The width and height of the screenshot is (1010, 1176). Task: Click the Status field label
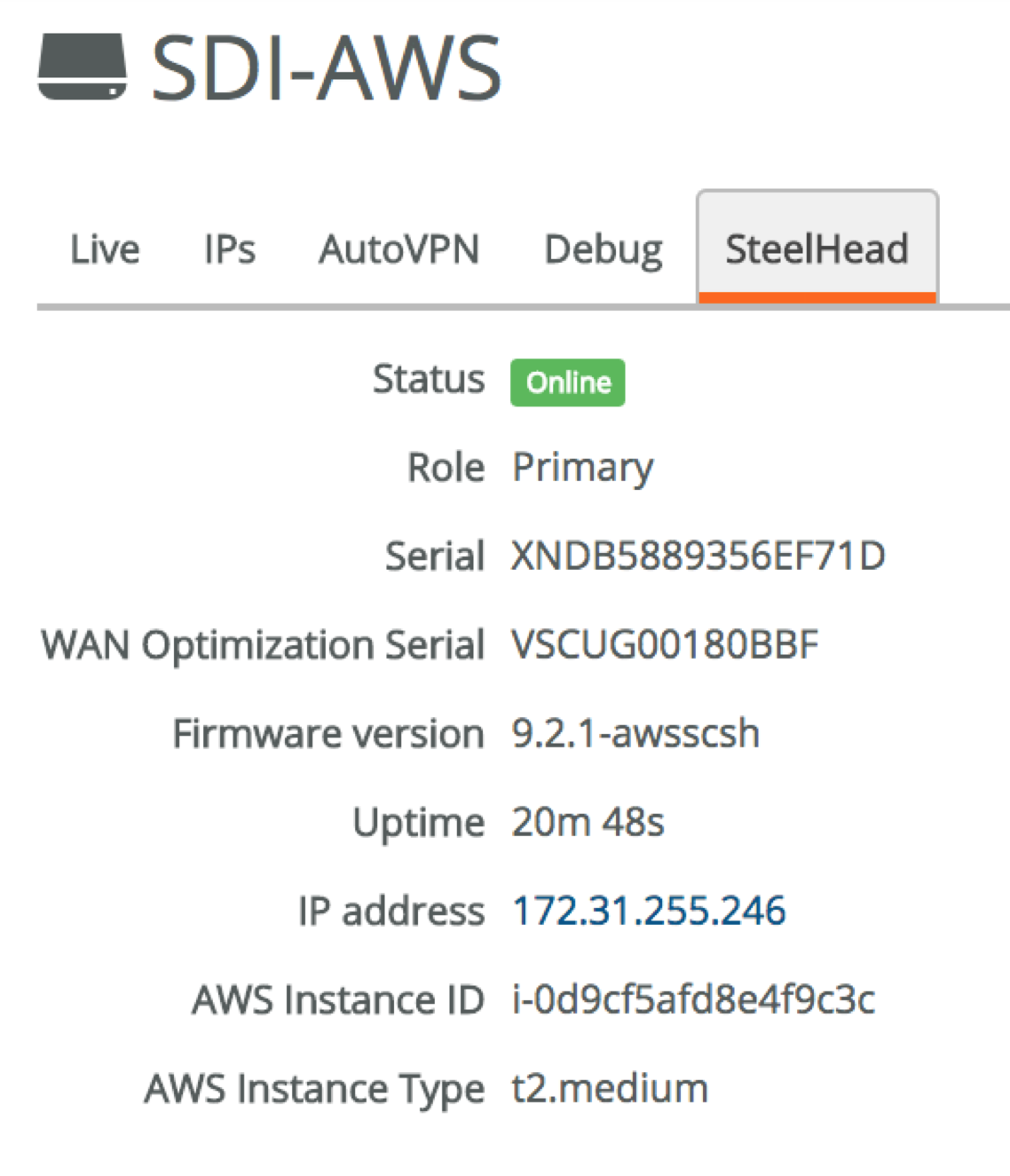pyautogui.click(x=429, y=379)
